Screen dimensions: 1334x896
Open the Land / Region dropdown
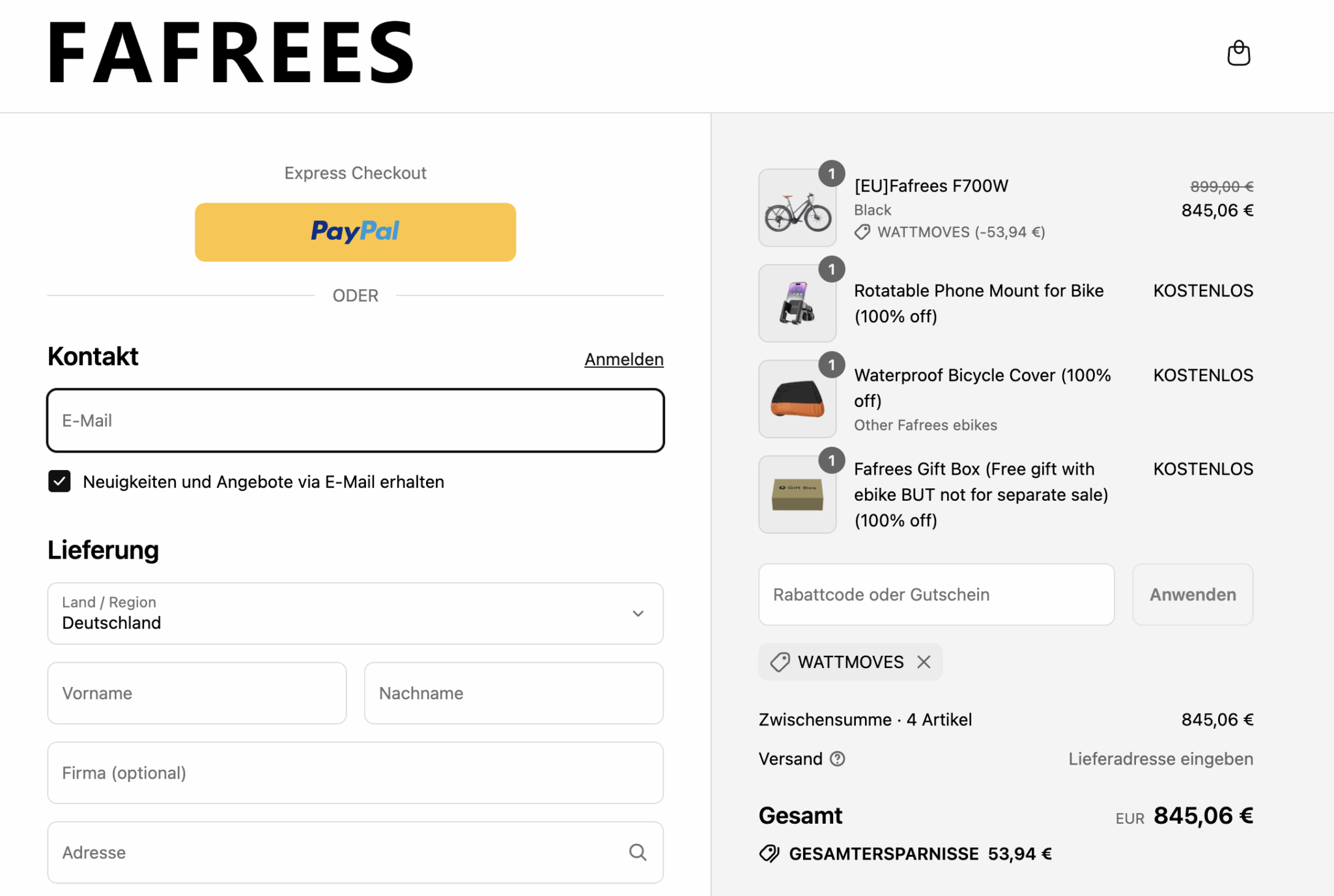[x=356, y=613]
